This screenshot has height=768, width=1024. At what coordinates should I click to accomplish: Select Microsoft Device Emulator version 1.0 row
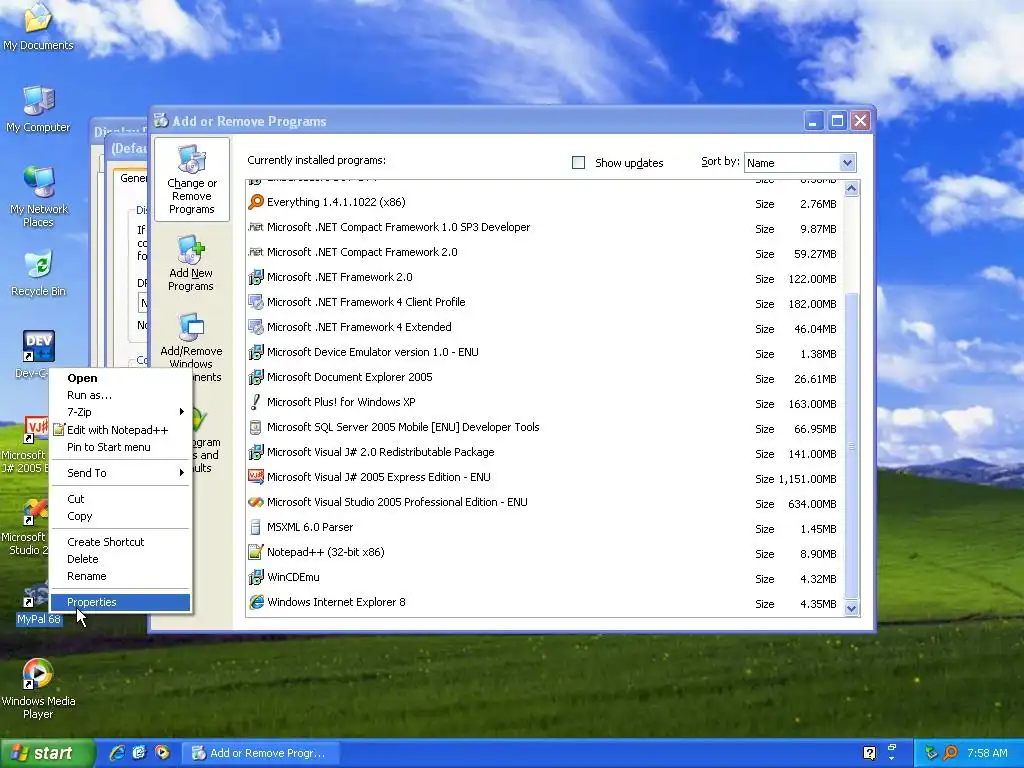543,352
